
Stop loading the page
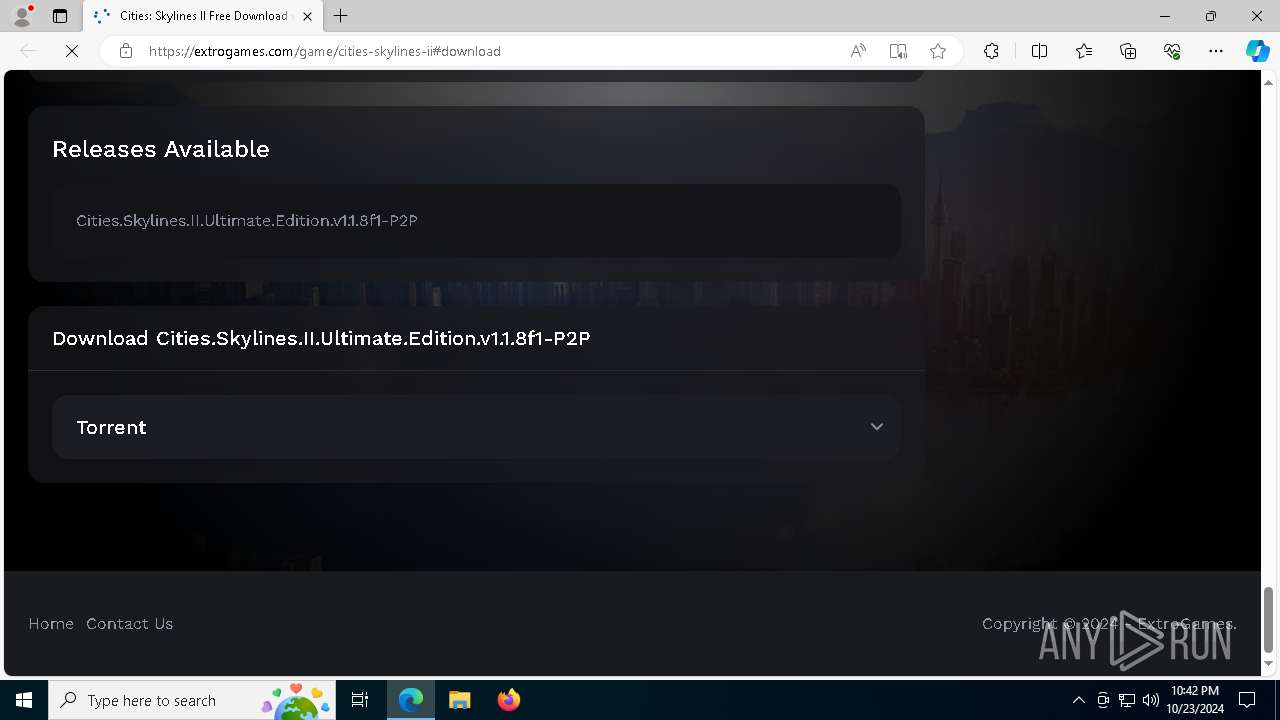[x=72, y=51]
